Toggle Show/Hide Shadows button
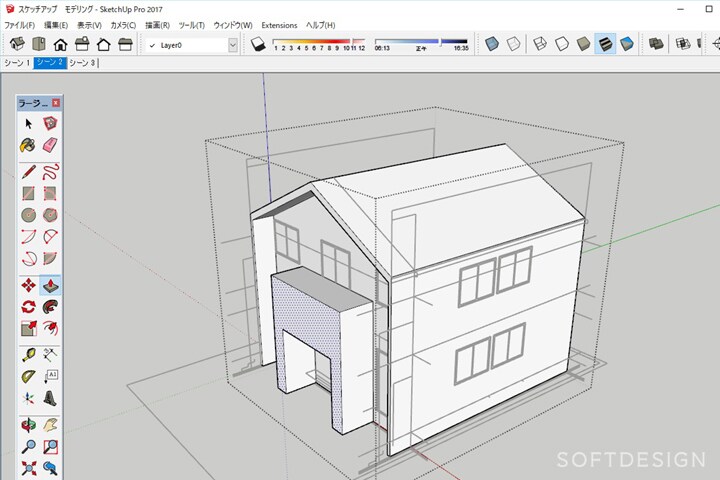This screenshot has height=480, width=720. (258, 44)
